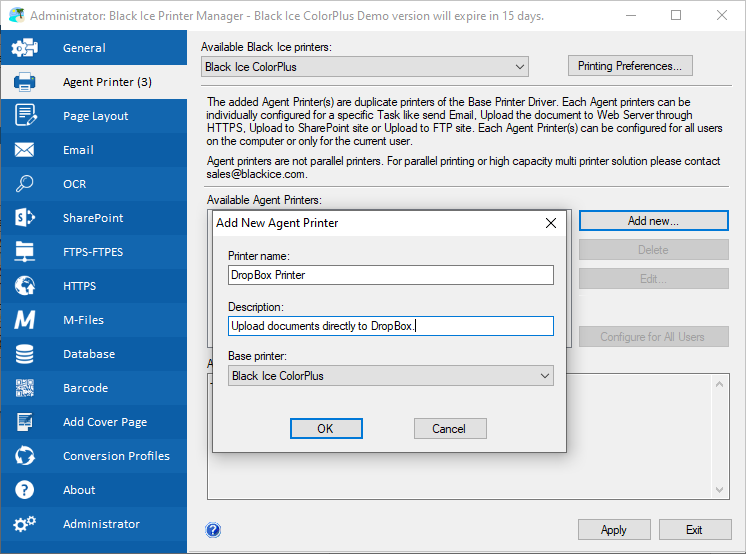The image size is (746, 554).
Task: Cancel the Add New Agent Printer dialog
Action: point(450,428)
